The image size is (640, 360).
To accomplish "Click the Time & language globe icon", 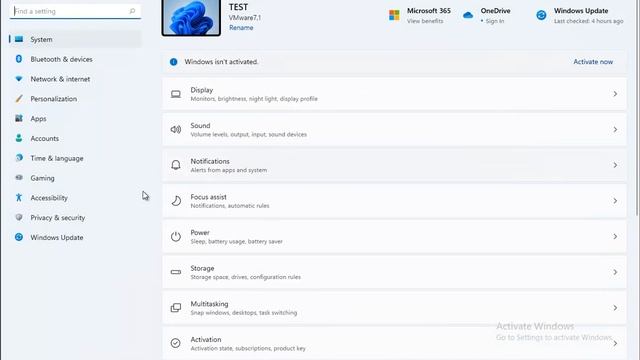I will point(19,158).
